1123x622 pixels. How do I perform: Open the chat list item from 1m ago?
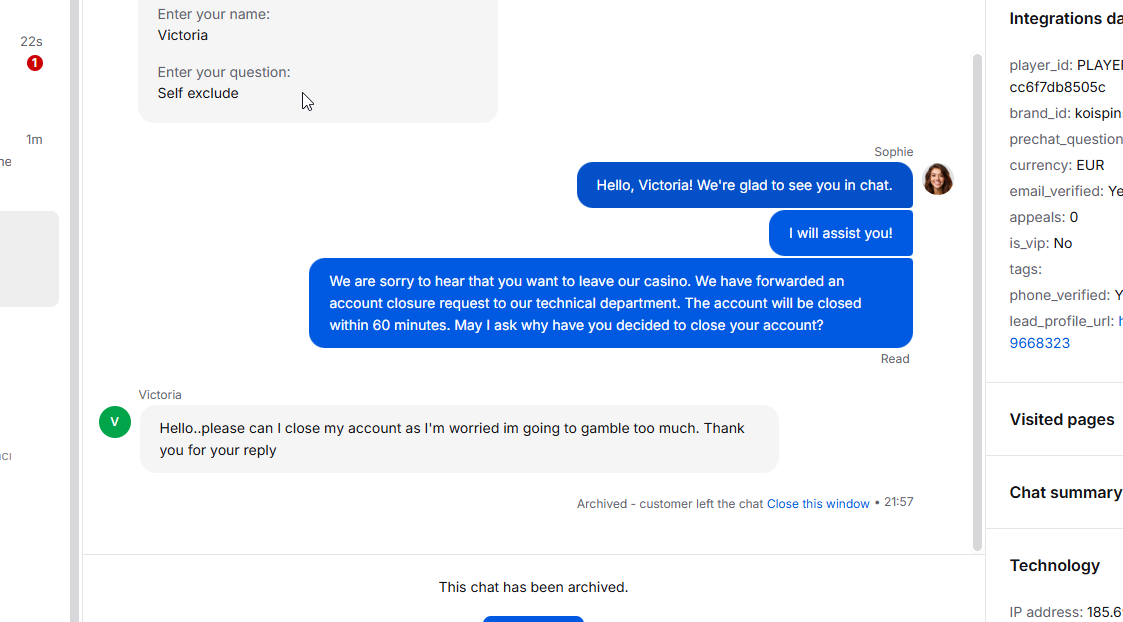click(x=30, y=150)
